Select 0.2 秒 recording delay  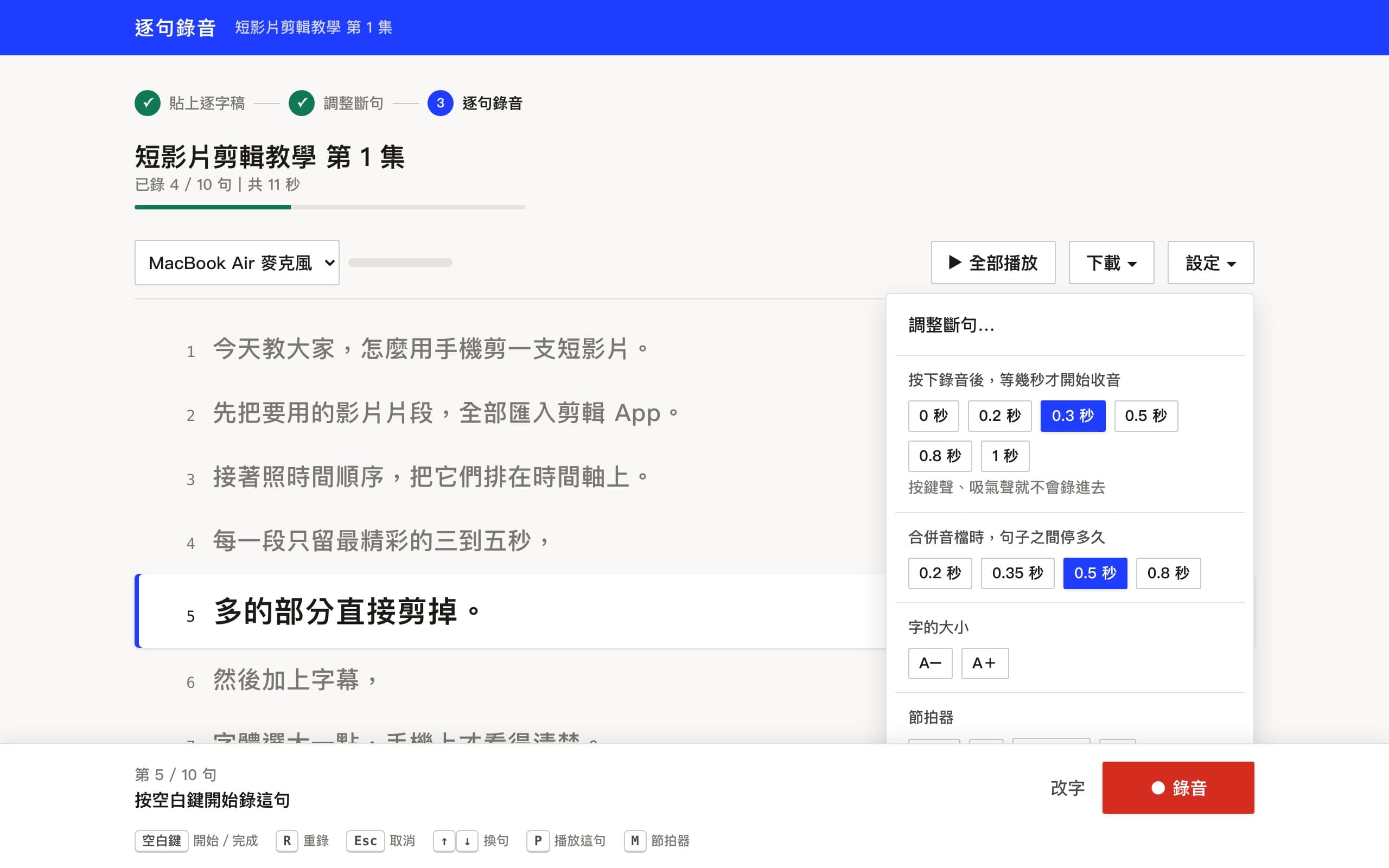pos(999,416)
